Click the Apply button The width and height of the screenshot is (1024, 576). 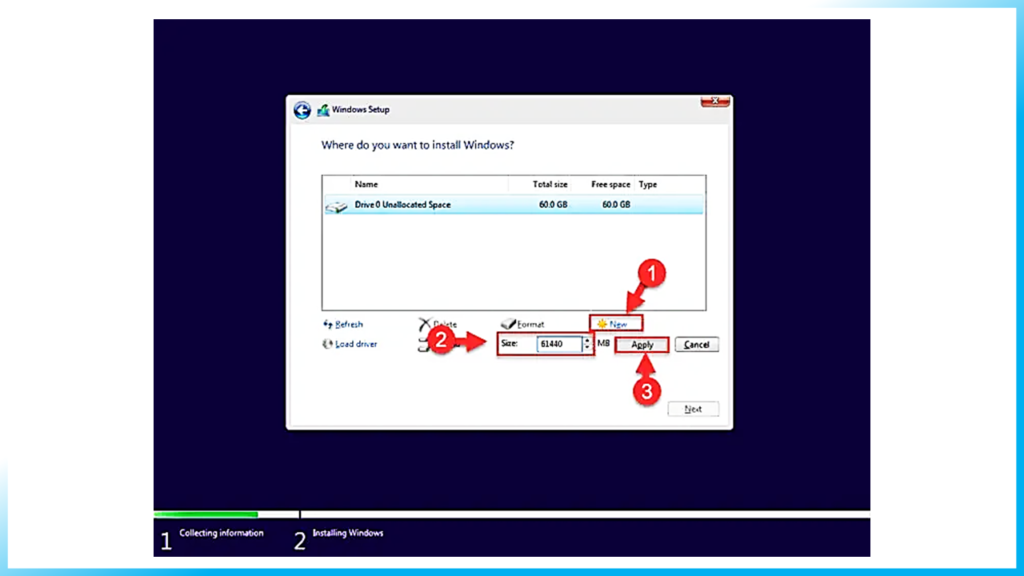click(641, 344)
